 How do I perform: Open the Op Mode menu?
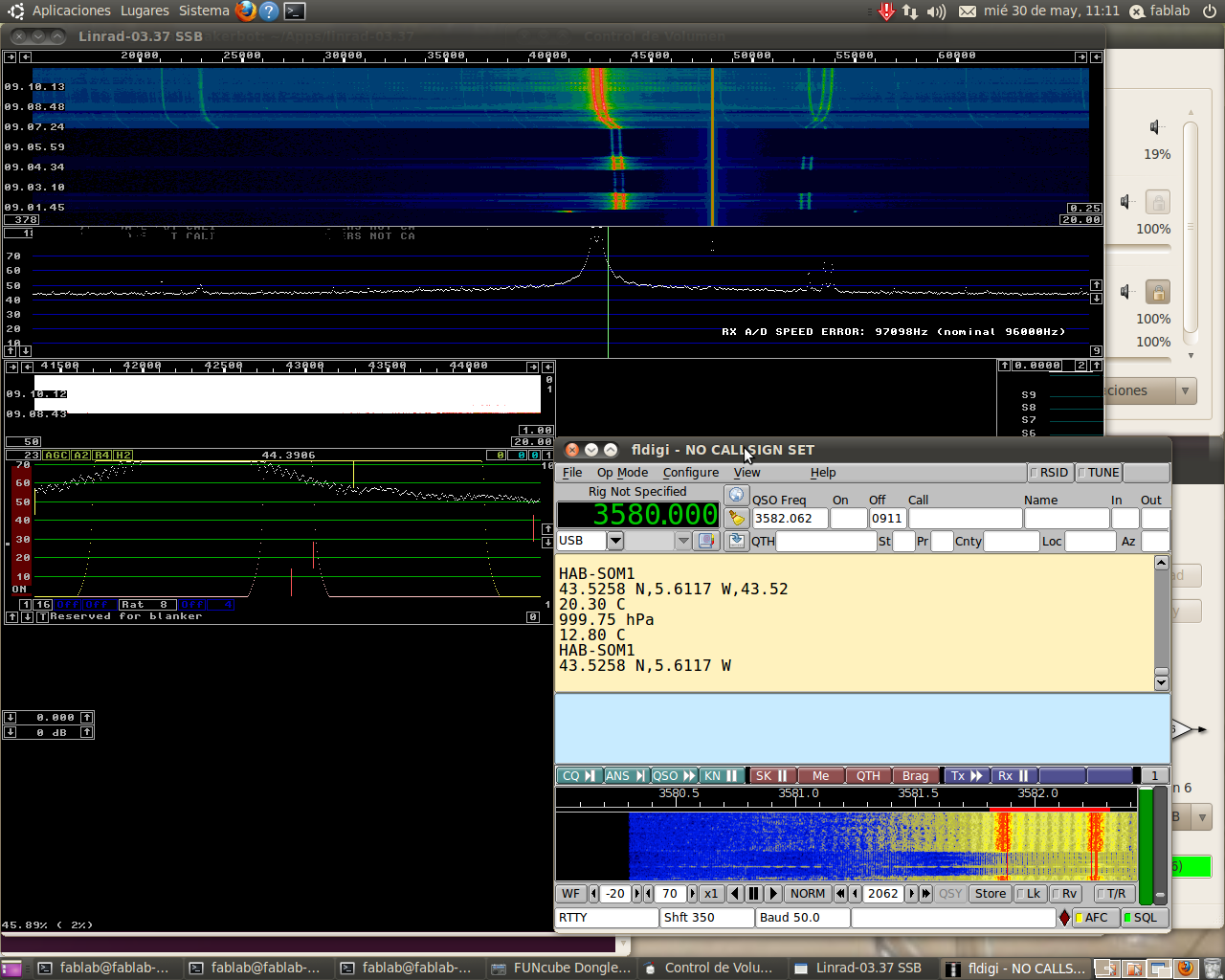click(x=622, y=473)
